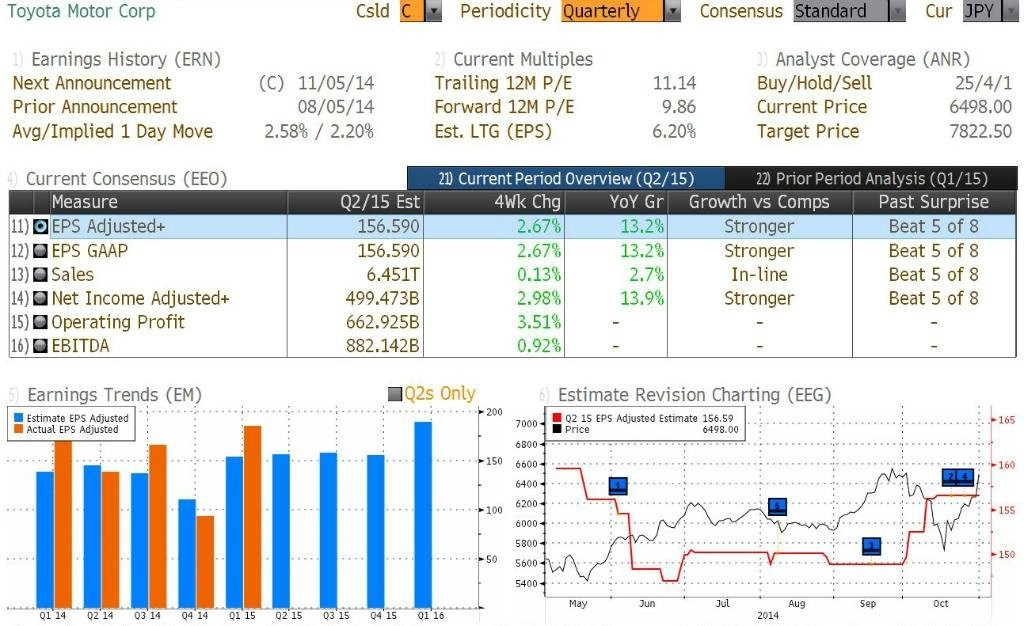This screenshot has width=1024, height=626.
Task: Click the Sales estimate 6.451T
Action: [392, 275]
